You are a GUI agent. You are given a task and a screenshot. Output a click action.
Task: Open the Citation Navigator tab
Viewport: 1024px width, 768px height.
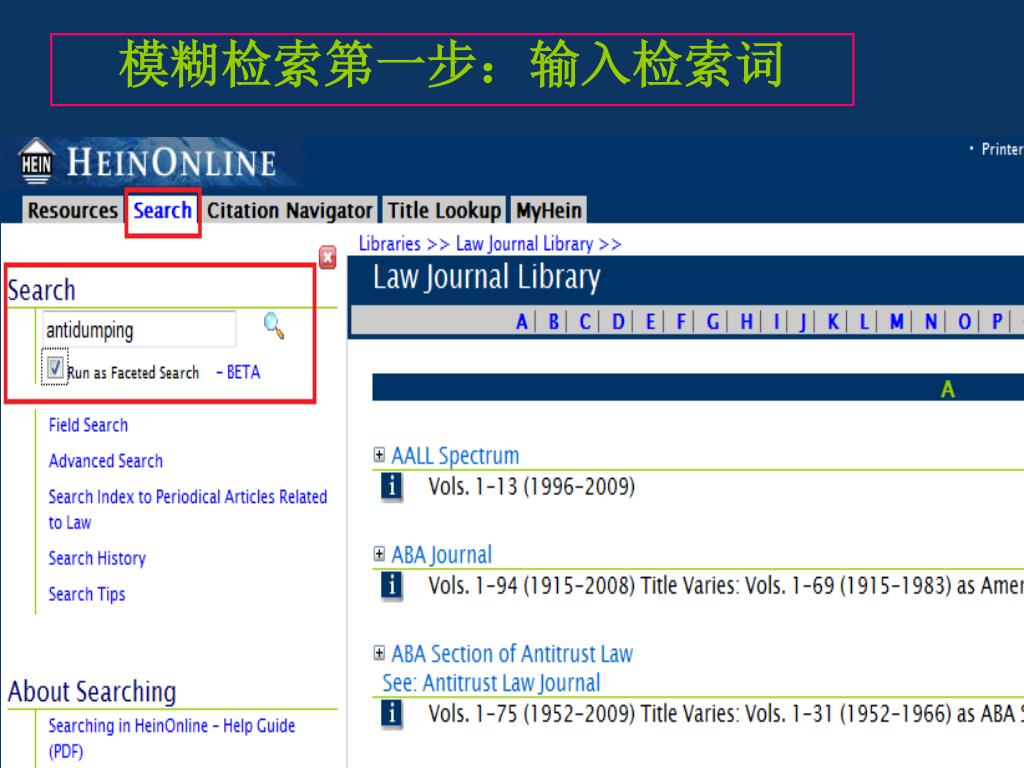(x=289, y=210)
